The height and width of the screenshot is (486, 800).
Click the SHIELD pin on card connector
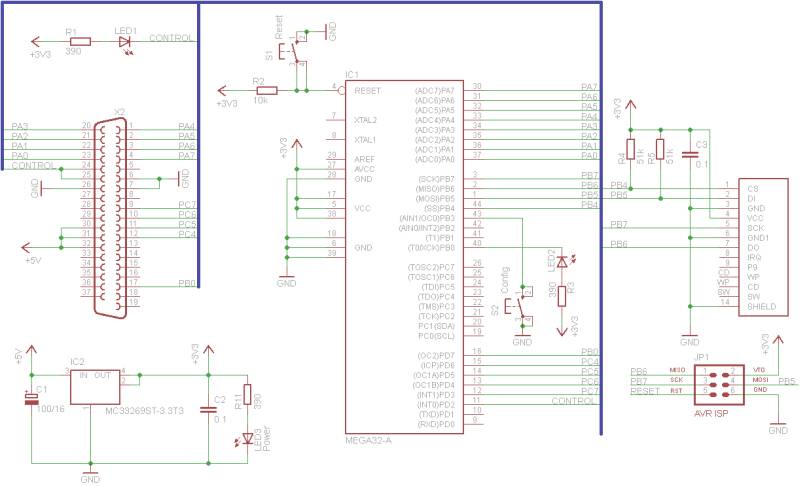[x=763, y=306]
